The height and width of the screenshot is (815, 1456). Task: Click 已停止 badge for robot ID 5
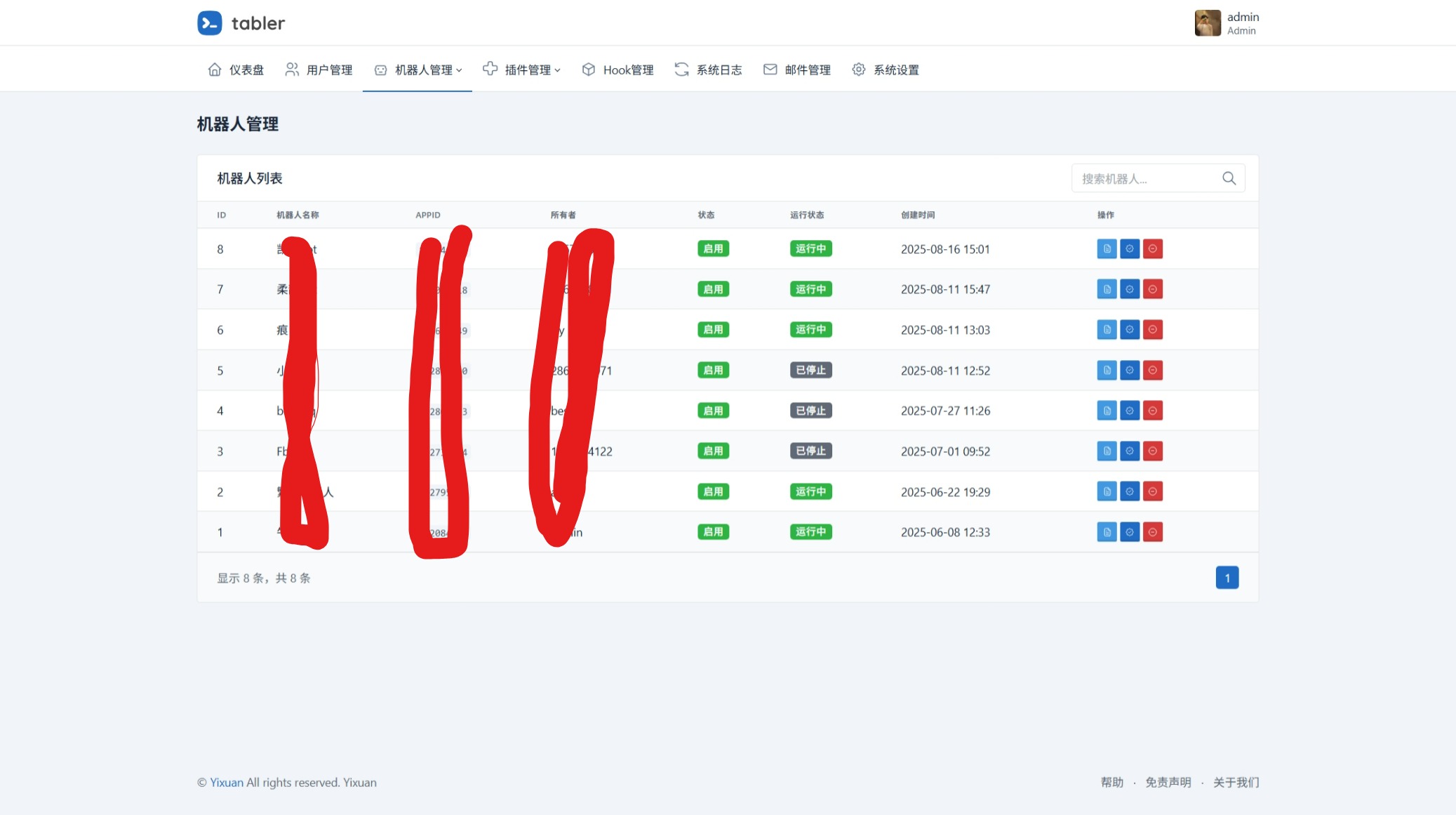click(x=810, y=370)
